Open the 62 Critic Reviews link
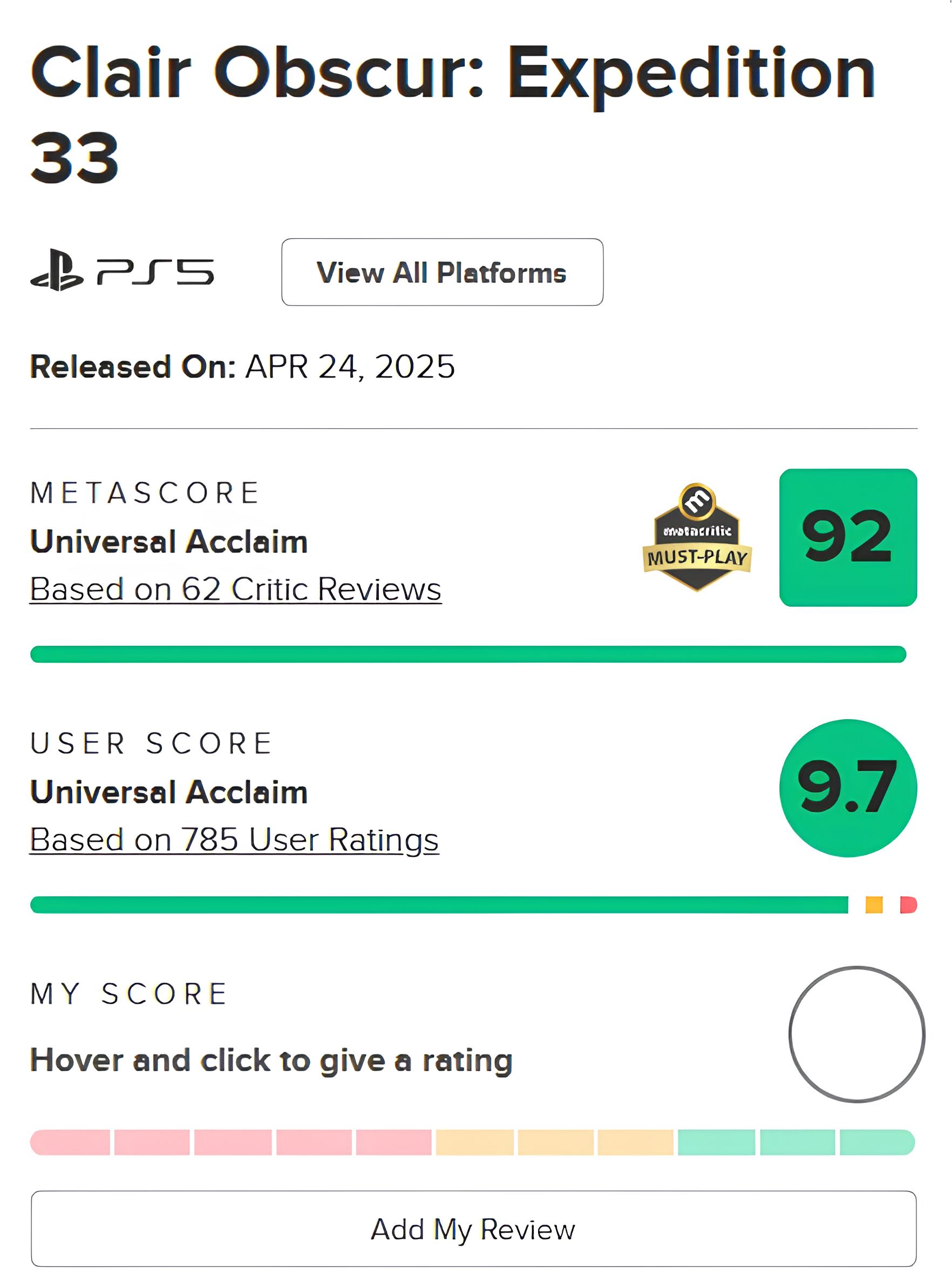 point(236,589)
